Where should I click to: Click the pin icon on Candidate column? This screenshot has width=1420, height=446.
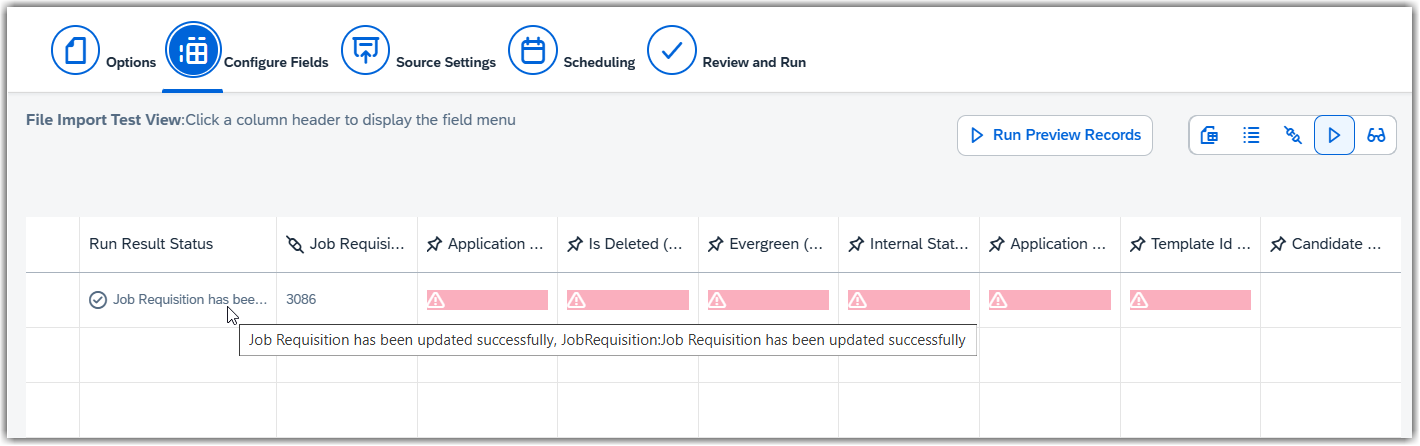1278,245
